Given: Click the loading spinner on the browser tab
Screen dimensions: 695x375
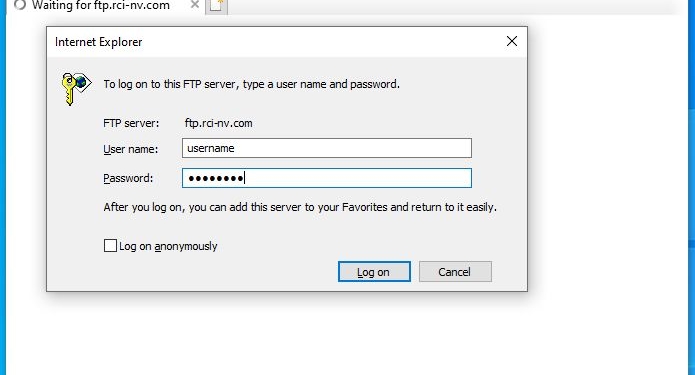Looking at the screenshot, I should 20,5.
